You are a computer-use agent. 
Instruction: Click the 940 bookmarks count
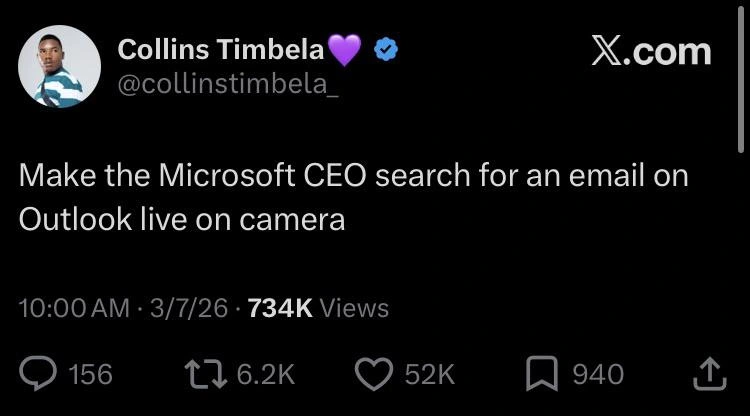tap(597, 375)
